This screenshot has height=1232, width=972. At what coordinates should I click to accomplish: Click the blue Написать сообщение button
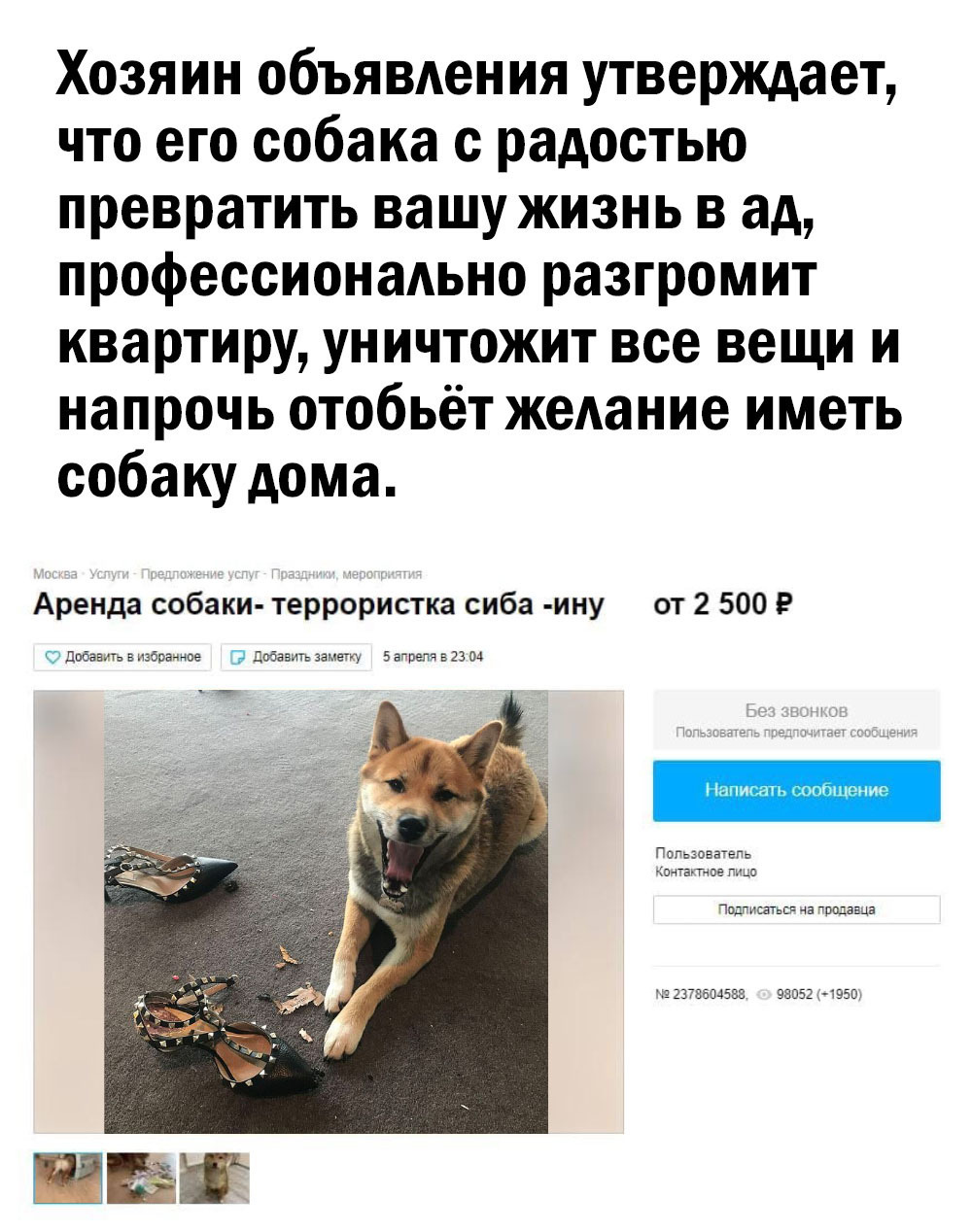tap(796, 791)
